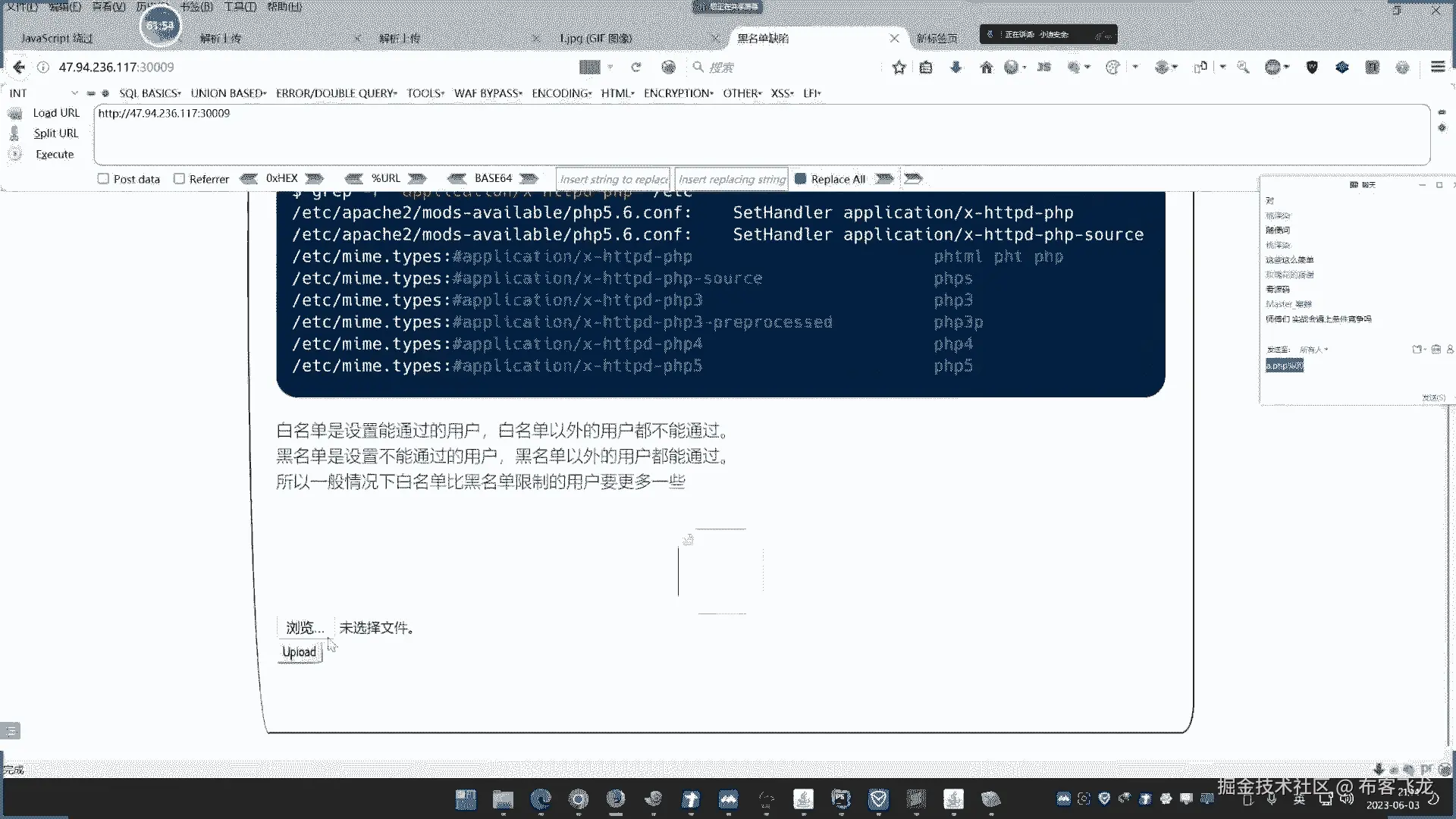Click the 浏览... file browse button

tap(305, 627)
